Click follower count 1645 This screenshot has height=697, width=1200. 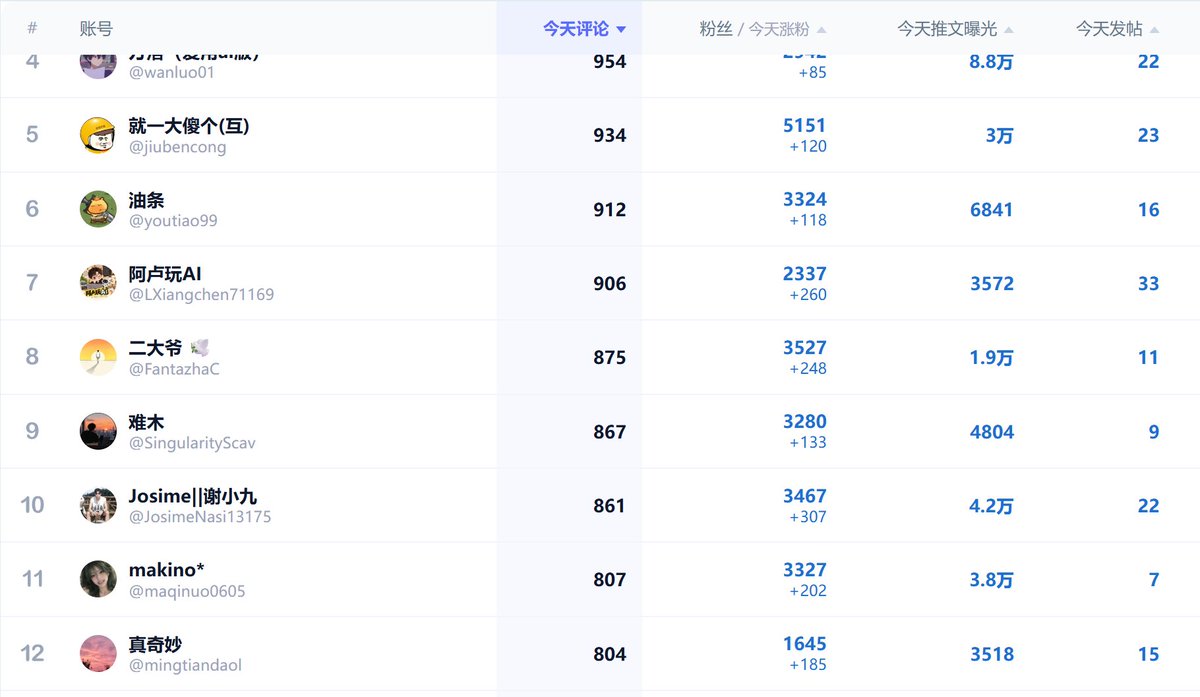(805, 644)
